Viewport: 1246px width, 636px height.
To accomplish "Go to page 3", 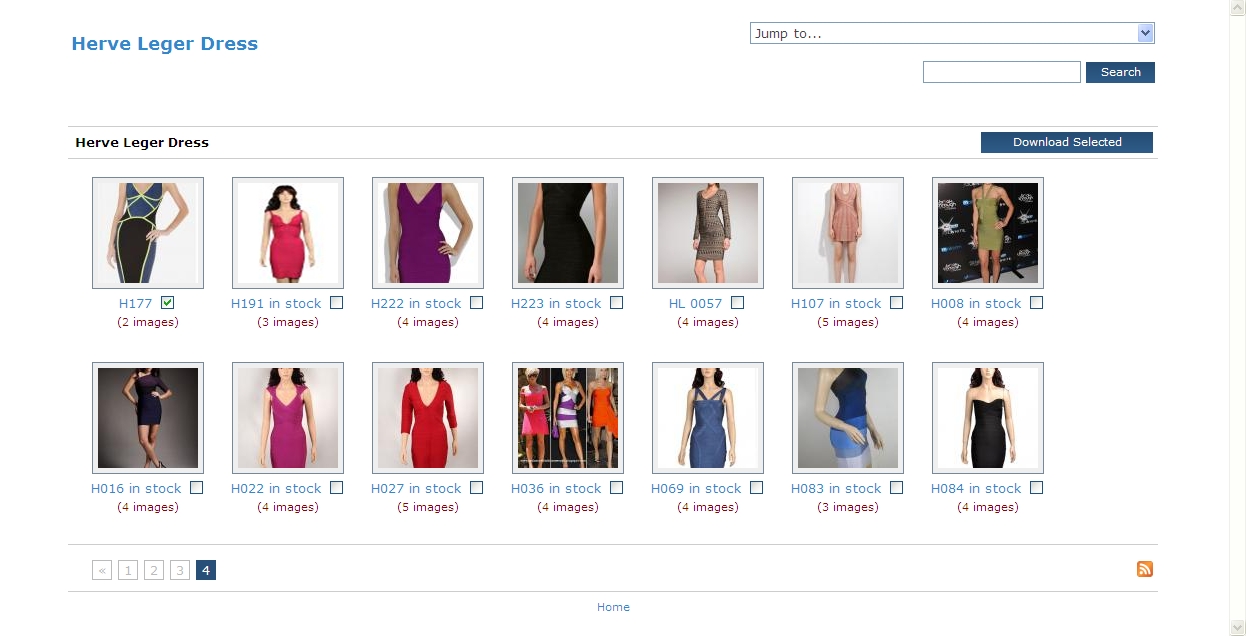I will click(180, 570).
